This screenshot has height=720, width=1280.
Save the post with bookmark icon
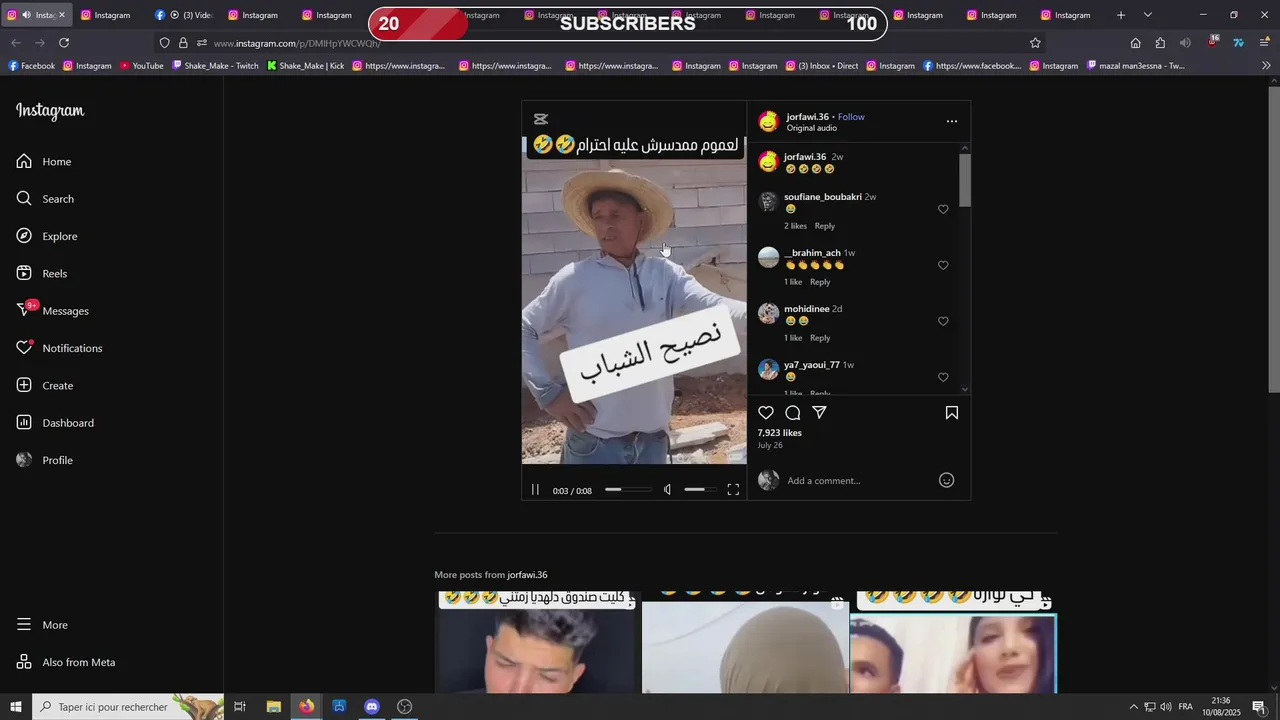click(952, 413)
